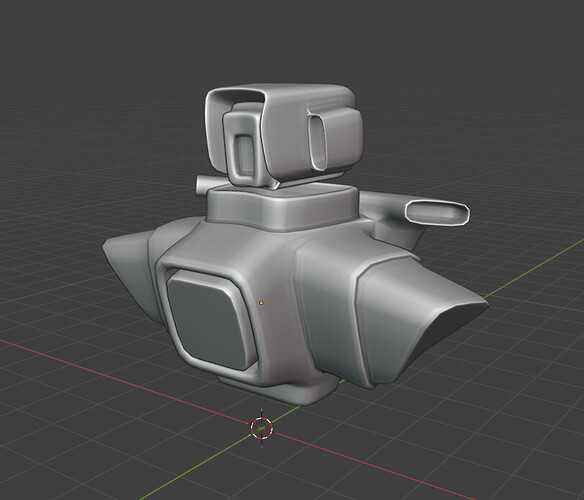Select the inner face block of turret
The image size is (584, 500).
point(244,147)
